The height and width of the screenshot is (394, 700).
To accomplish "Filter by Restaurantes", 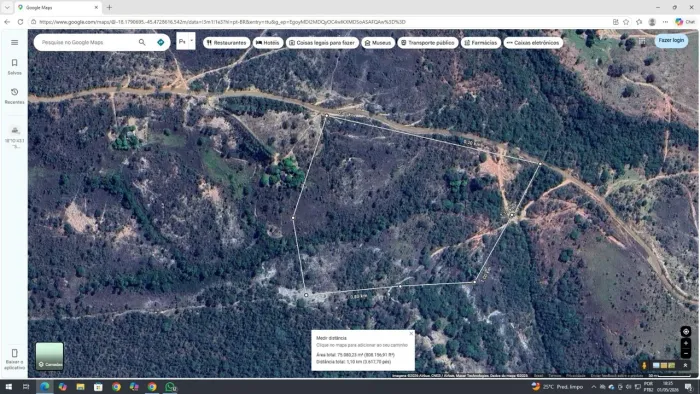I will click(226, 43).
